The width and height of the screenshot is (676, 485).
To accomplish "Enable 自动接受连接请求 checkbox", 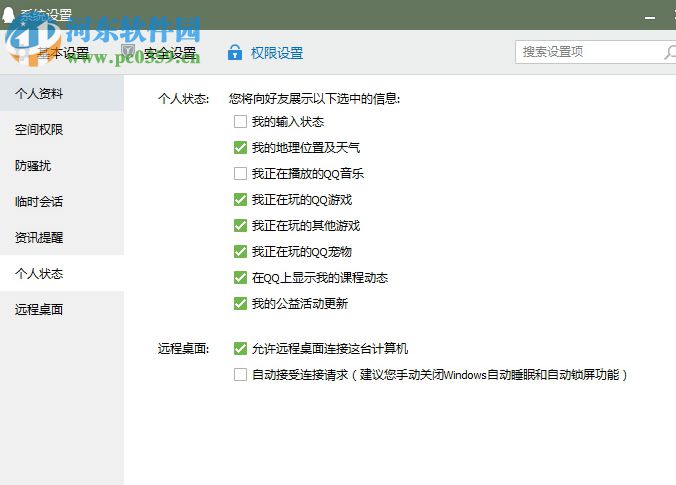I will (x=240, y=374).
